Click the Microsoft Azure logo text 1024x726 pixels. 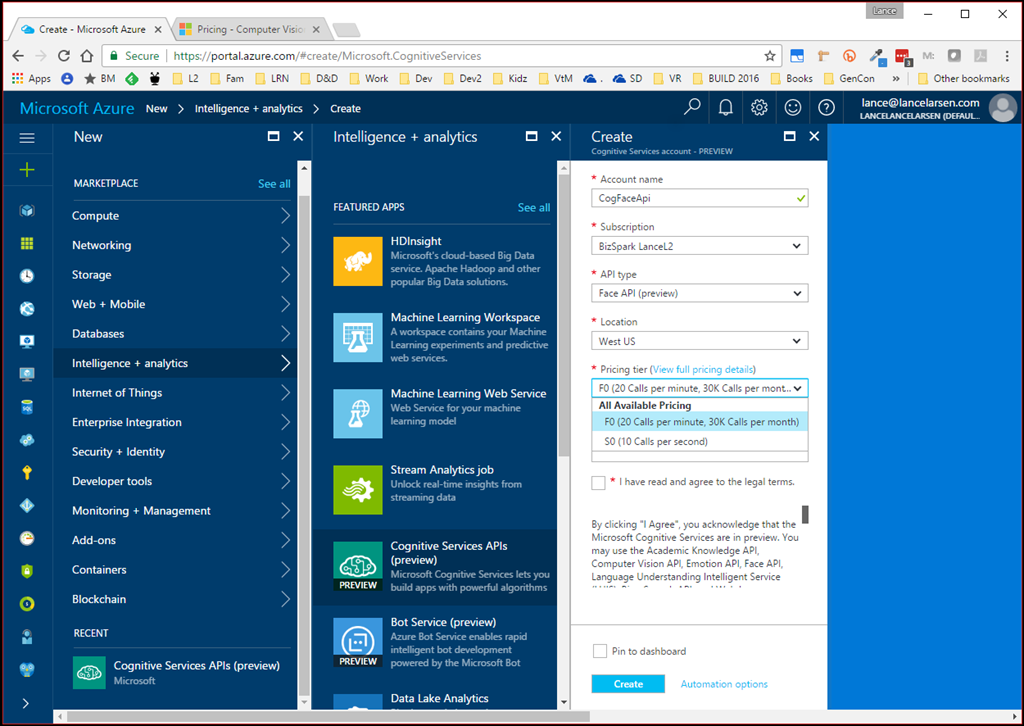pos(77,108)
